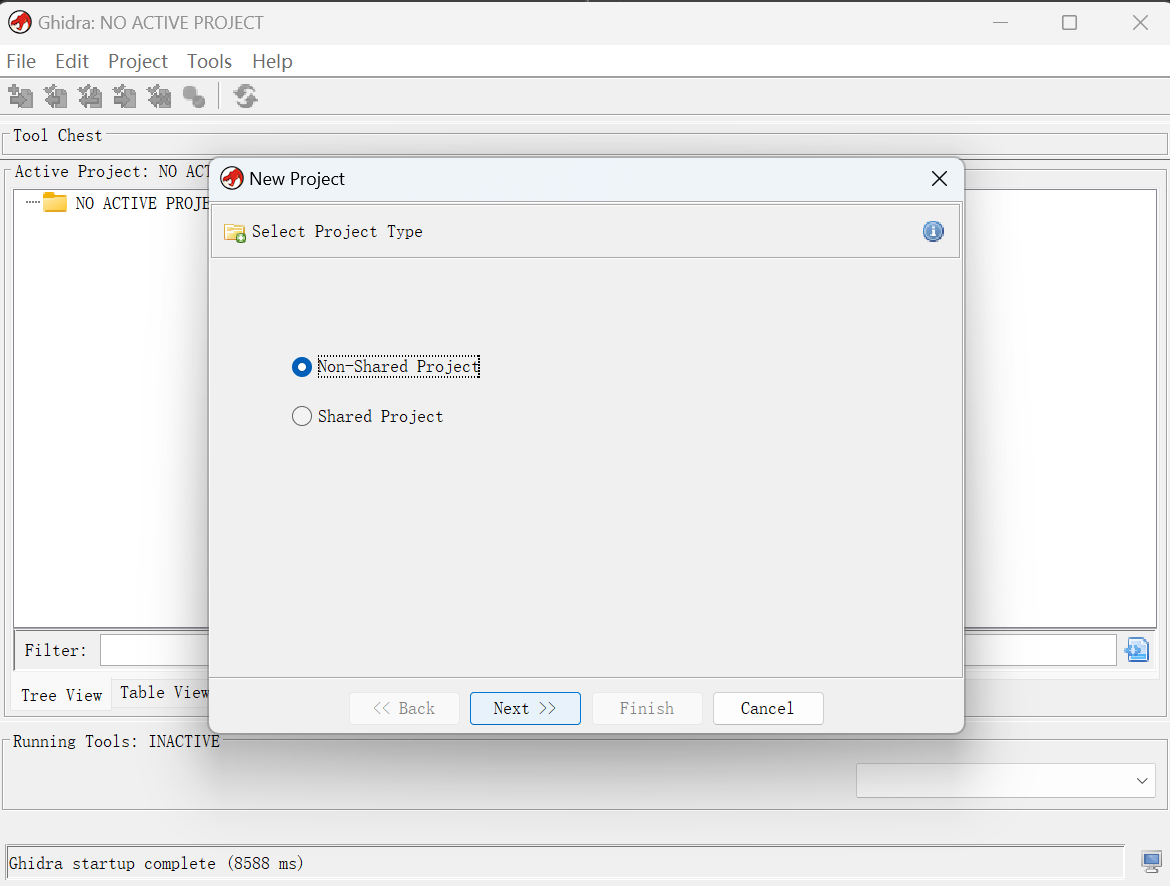Viewport: 1170px width, 886px height.
Task: Click the Find Checkouts toolbar icon
Action: point(194,96)
